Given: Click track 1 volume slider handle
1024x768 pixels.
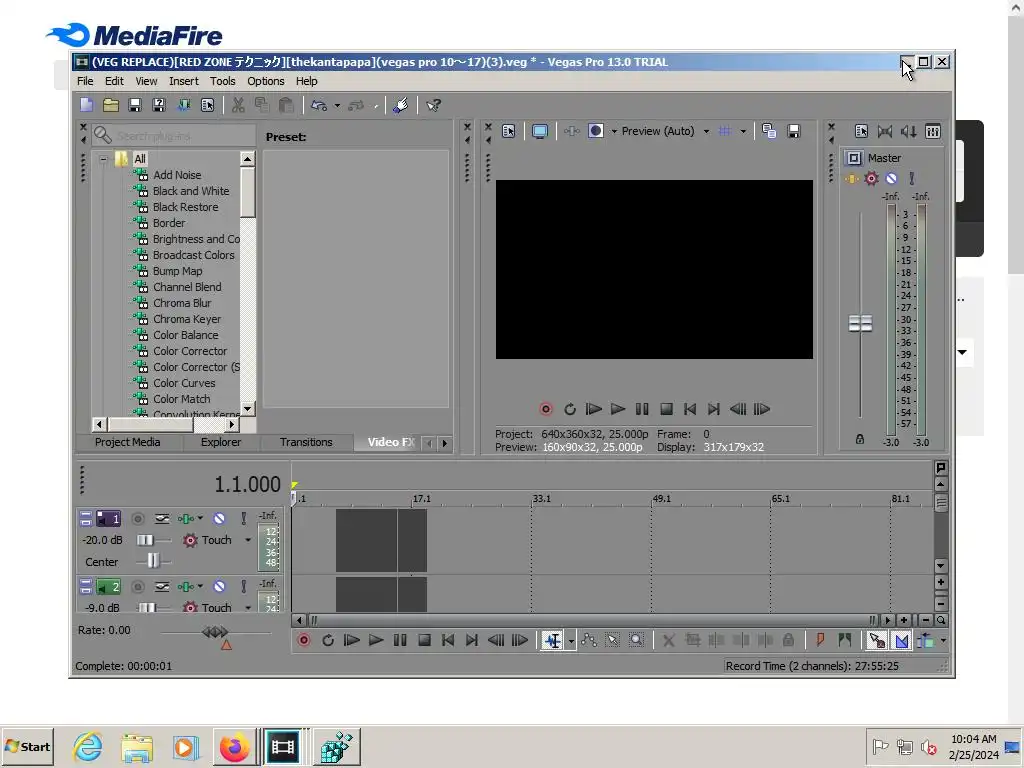Looking at the screenshot, I should 145,540.
